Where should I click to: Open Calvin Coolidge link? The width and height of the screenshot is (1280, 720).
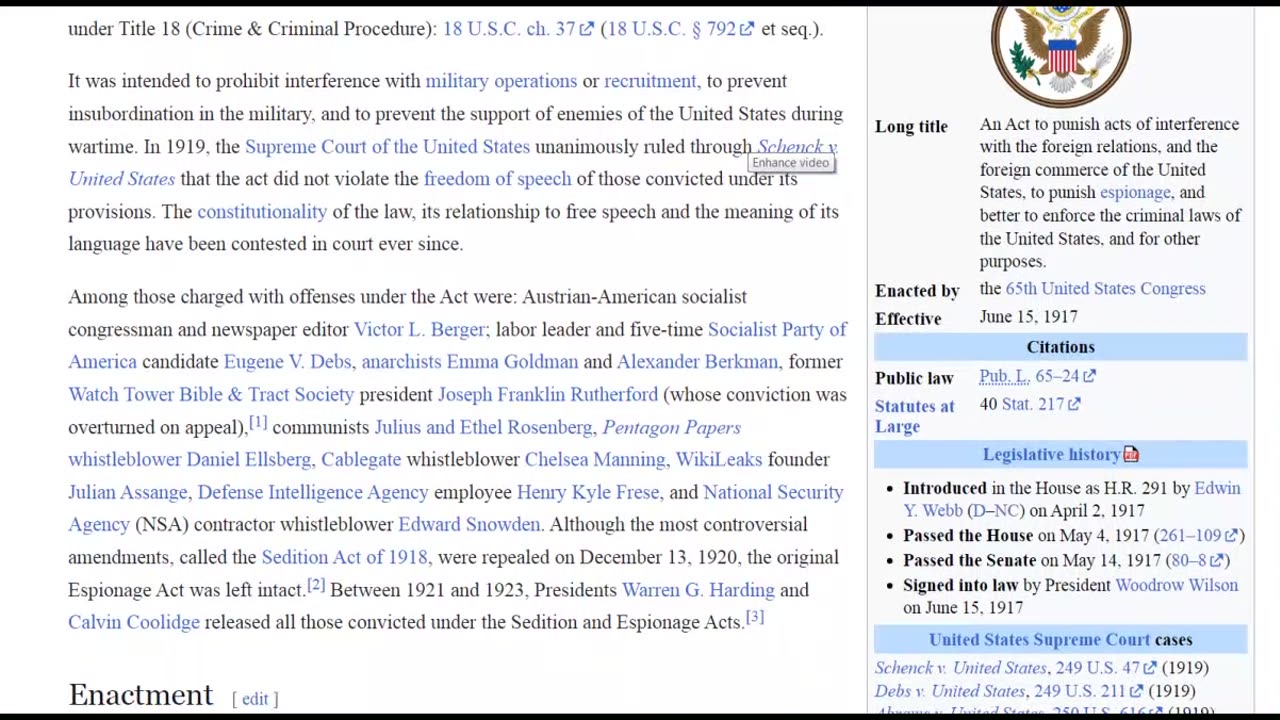coord(134,623)
